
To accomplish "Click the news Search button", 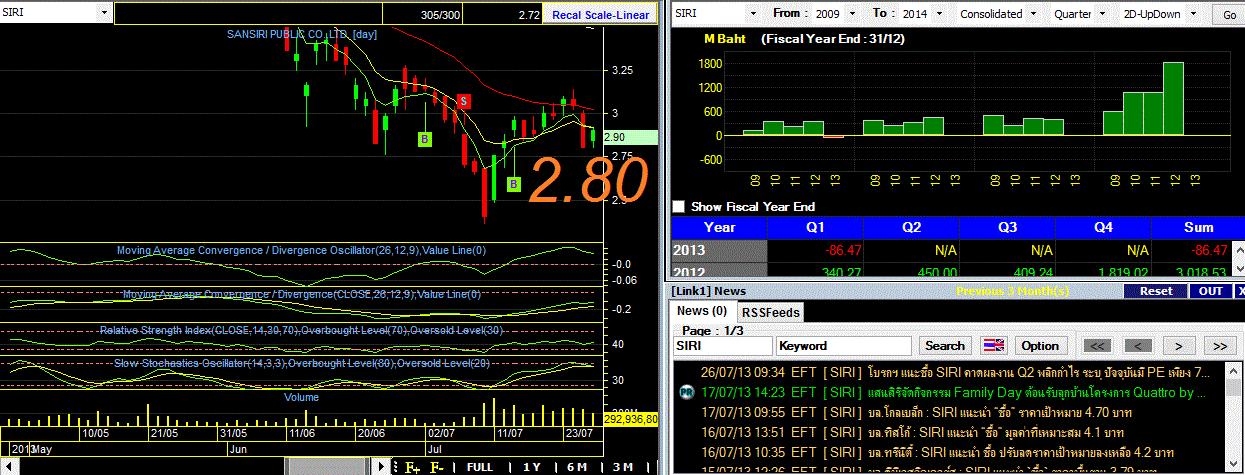I will coord(945,345).
